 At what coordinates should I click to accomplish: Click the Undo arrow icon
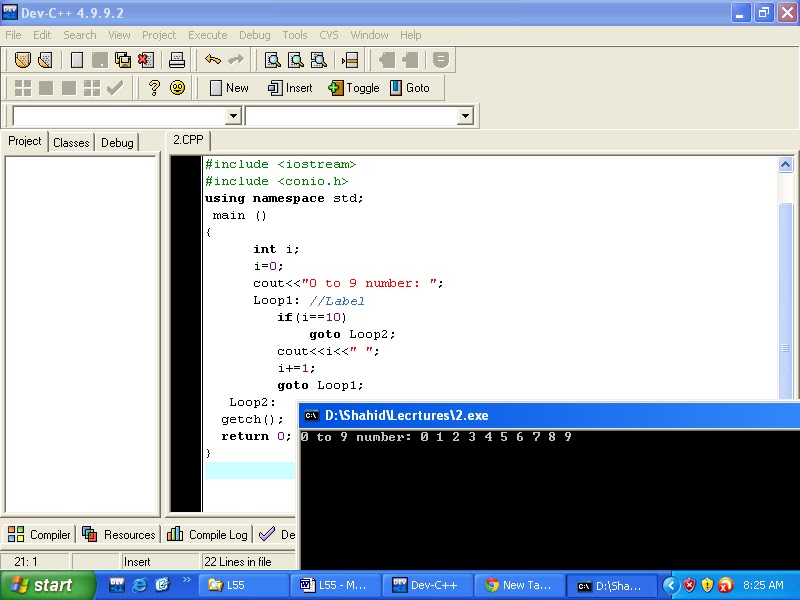coord(212,60)
